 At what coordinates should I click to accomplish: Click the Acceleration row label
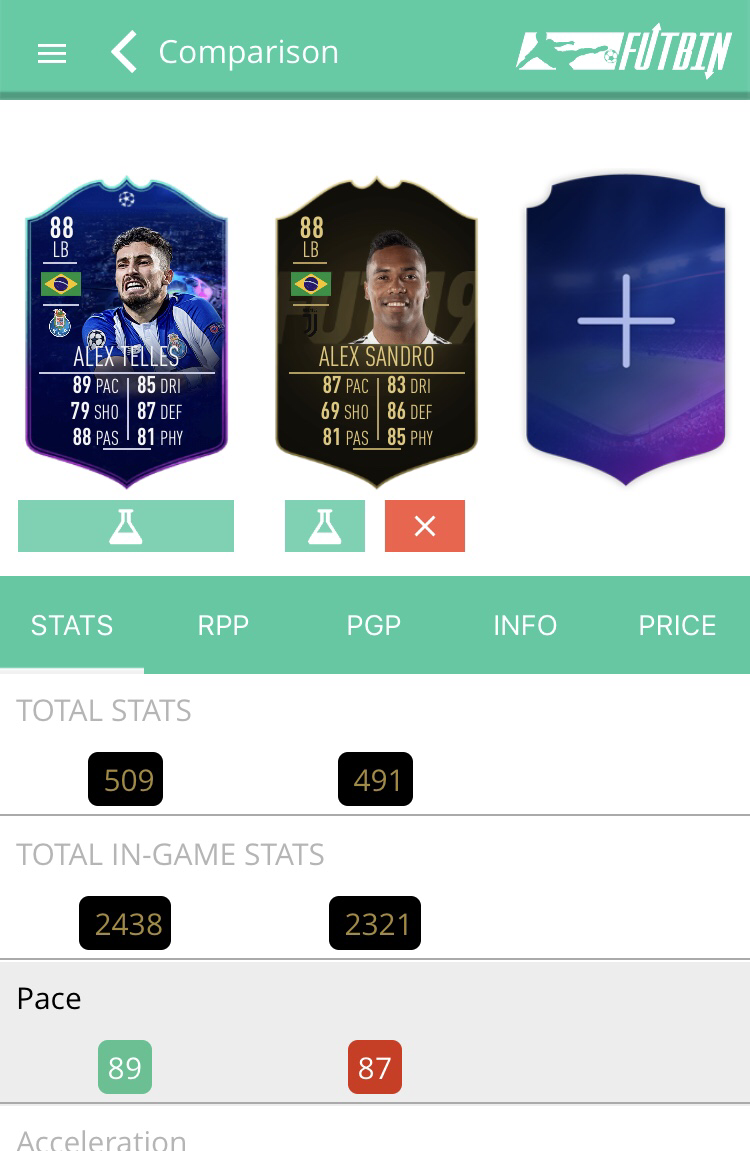pyautogui.click(x=101, y=1140)
